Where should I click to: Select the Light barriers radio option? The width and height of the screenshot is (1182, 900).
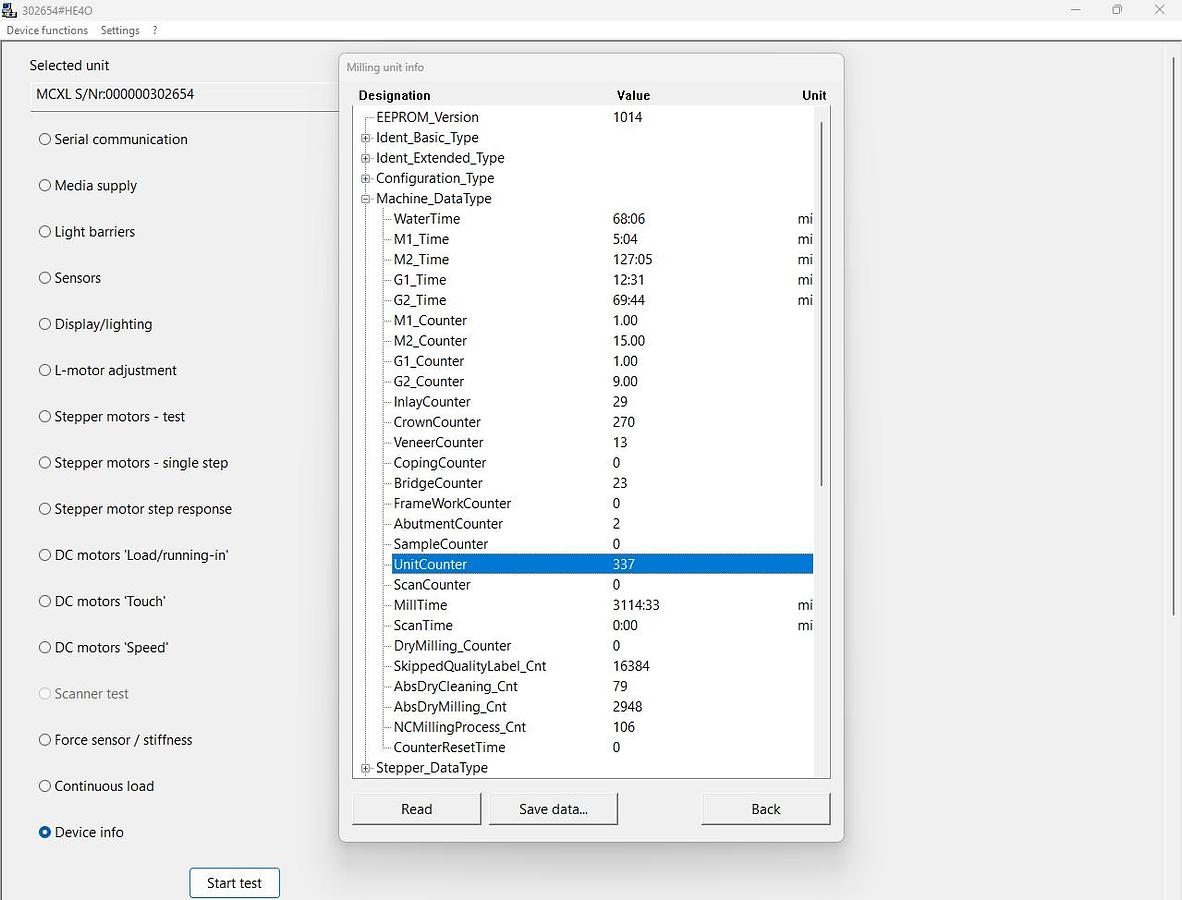coord(45,232)
